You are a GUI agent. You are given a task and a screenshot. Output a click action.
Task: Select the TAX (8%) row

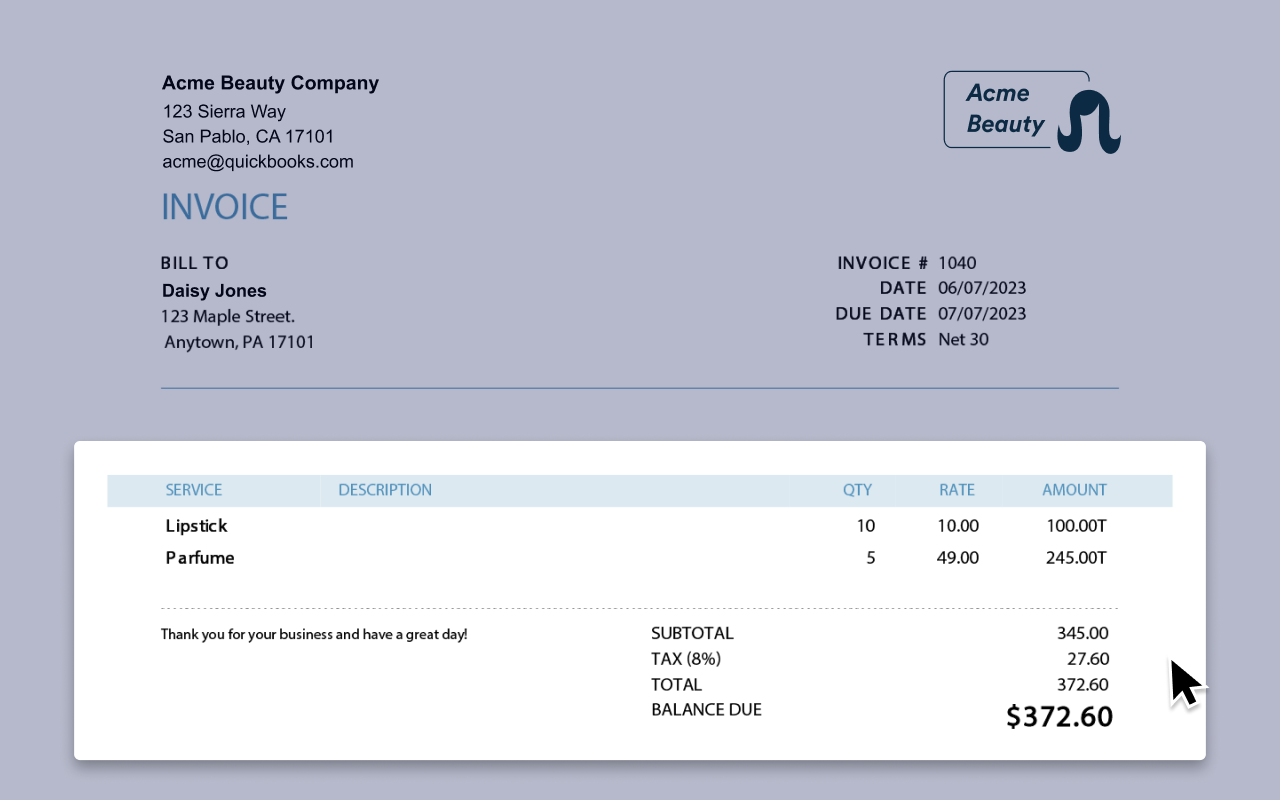[686, 659]
